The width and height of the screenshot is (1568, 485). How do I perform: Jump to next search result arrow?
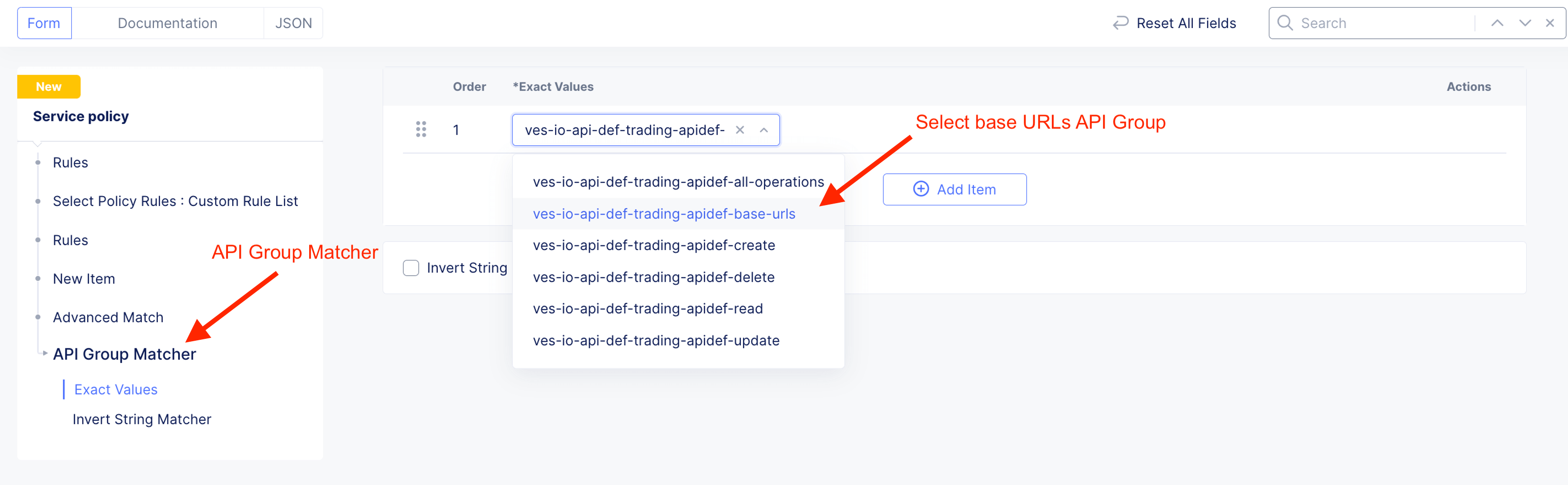(1524, 23)
